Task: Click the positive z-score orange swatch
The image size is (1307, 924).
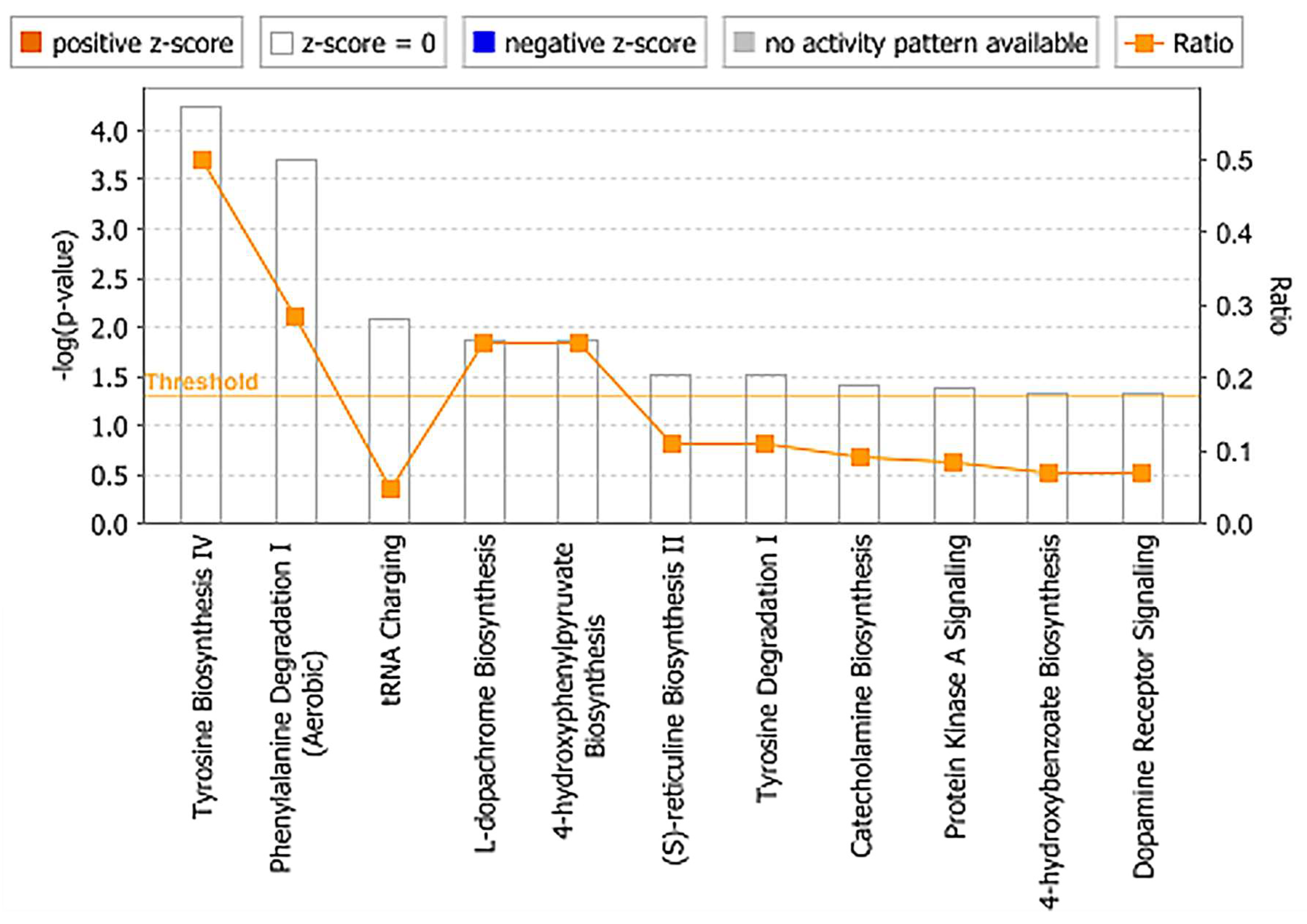Action: [31, 43]
